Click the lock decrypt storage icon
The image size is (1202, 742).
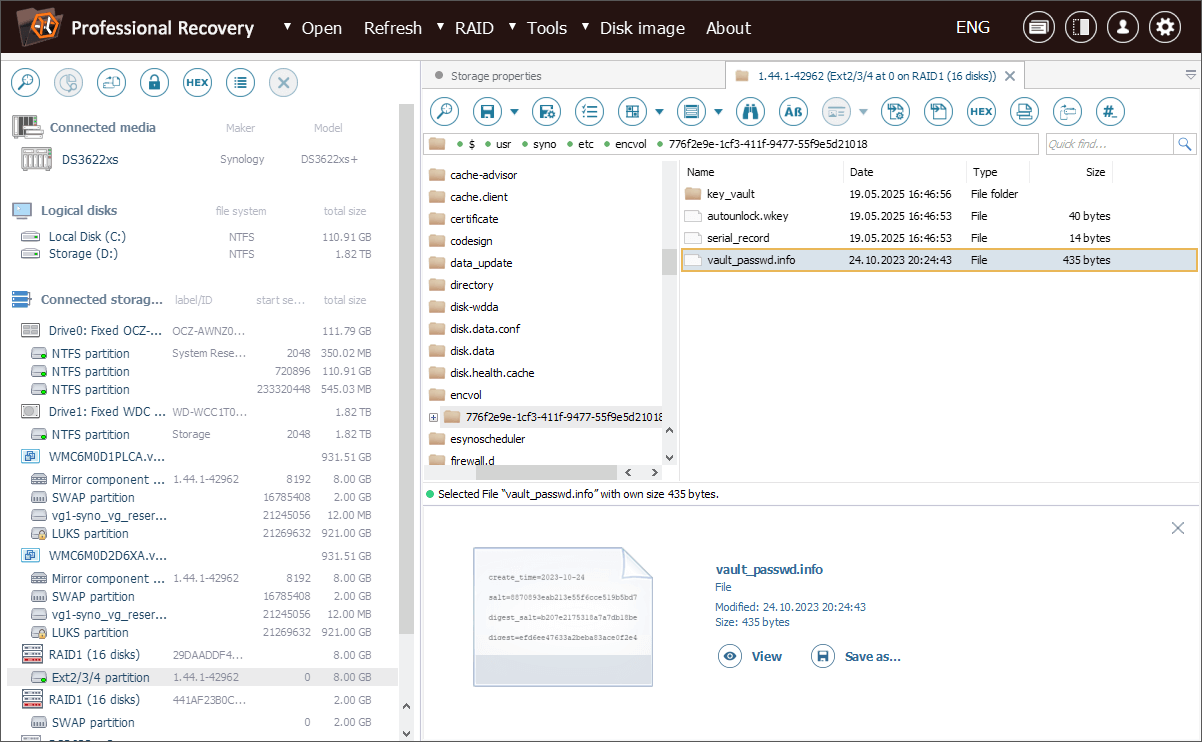[154, 83]
